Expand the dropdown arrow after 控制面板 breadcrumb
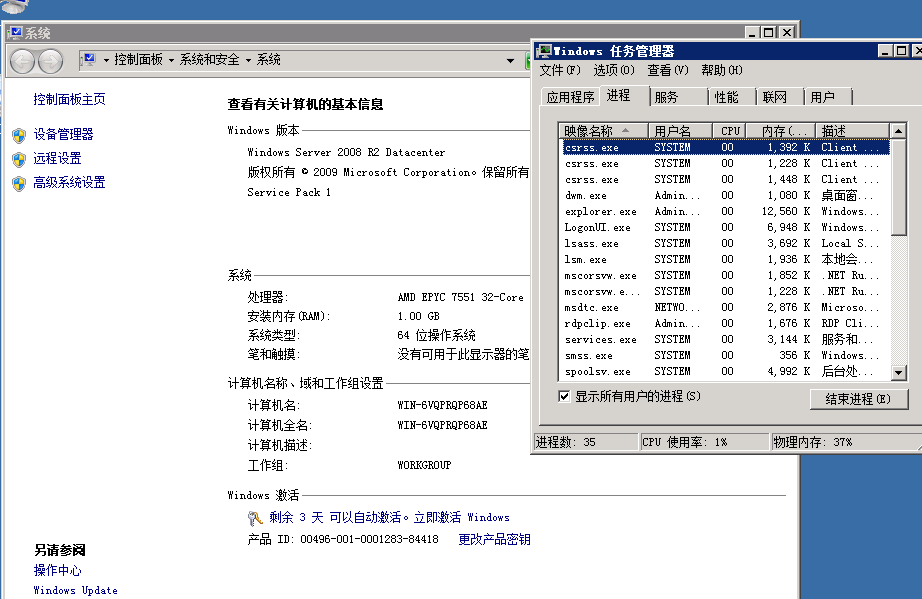This screenshot has width=922, height=599. tap(171, 60)
